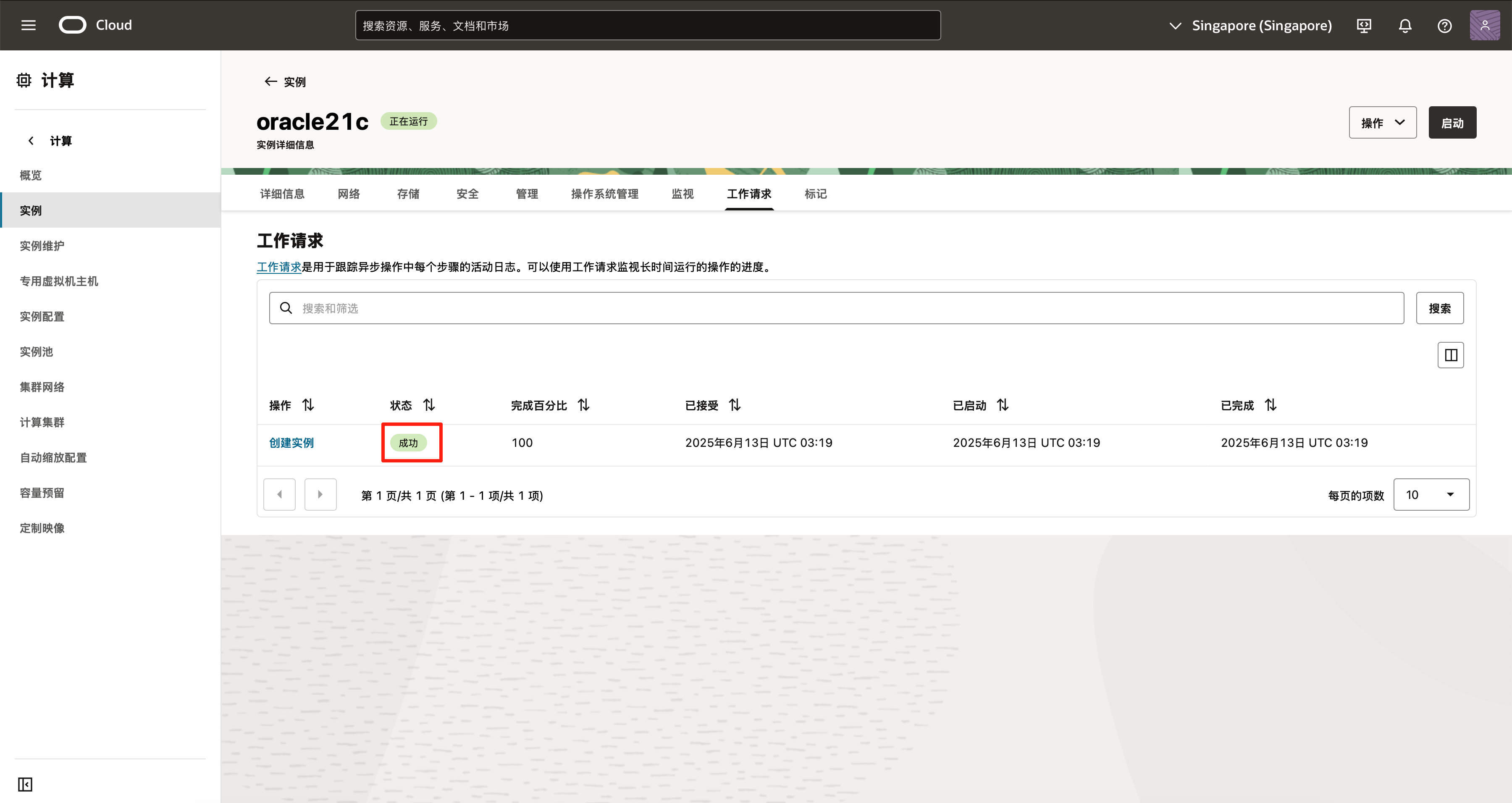The image size is (1512, 803).
Task: Open the 每页的项数 dropdown showing 10
Action: [1431, 495]
